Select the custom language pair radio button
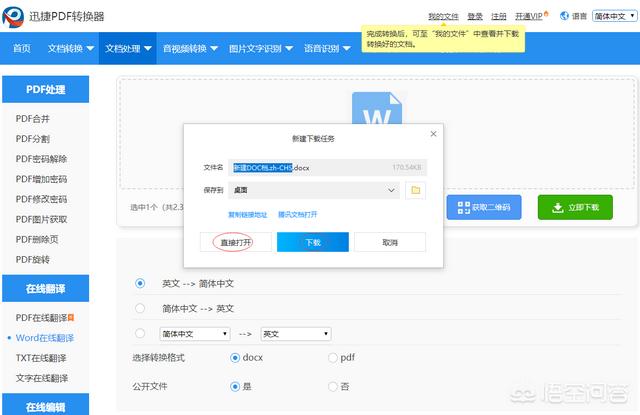This screenshot has height=415, width=640. [140, 333]
